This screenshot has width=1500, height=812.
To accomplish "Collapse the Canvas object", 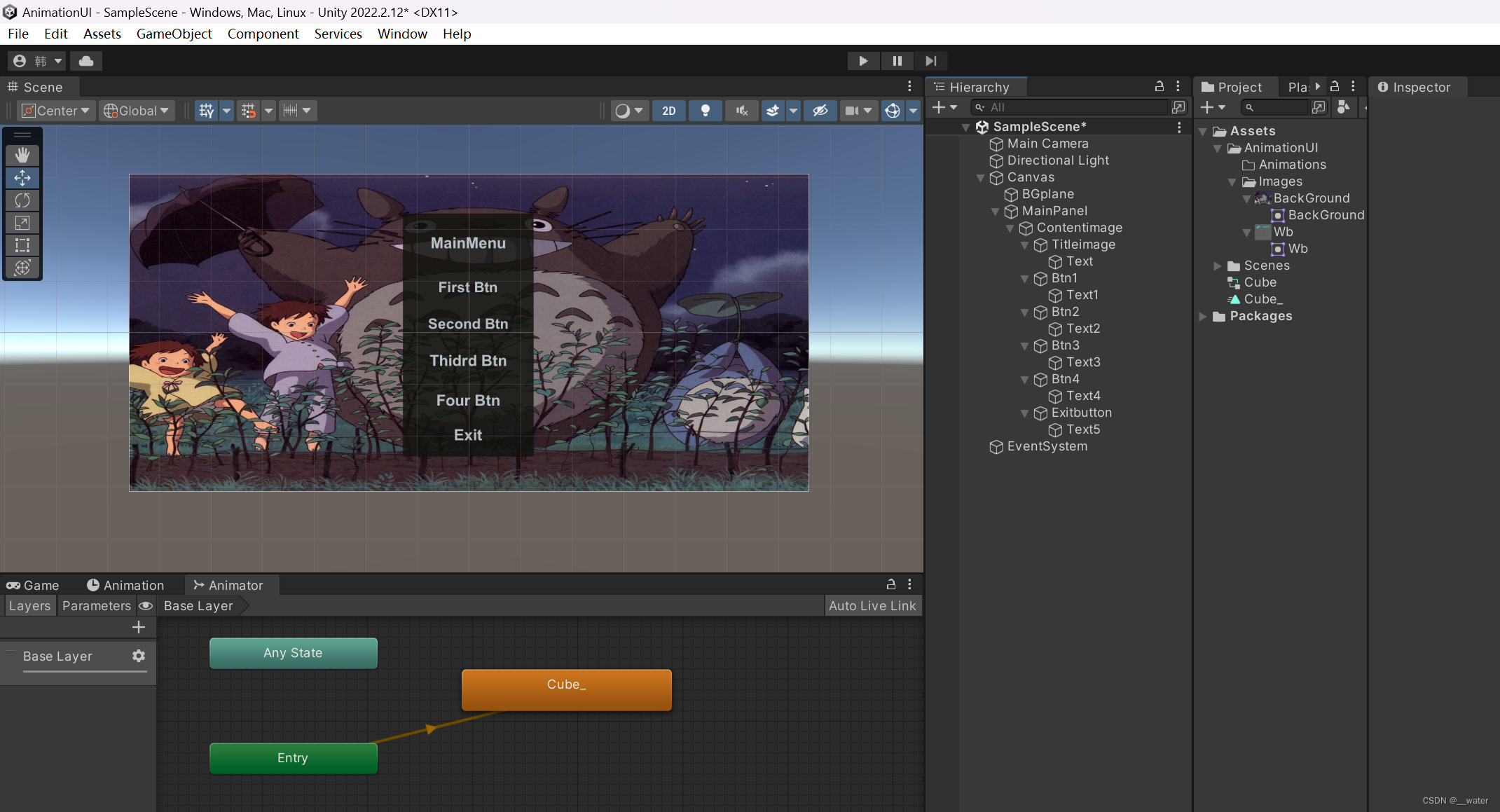I will [981, 178].
